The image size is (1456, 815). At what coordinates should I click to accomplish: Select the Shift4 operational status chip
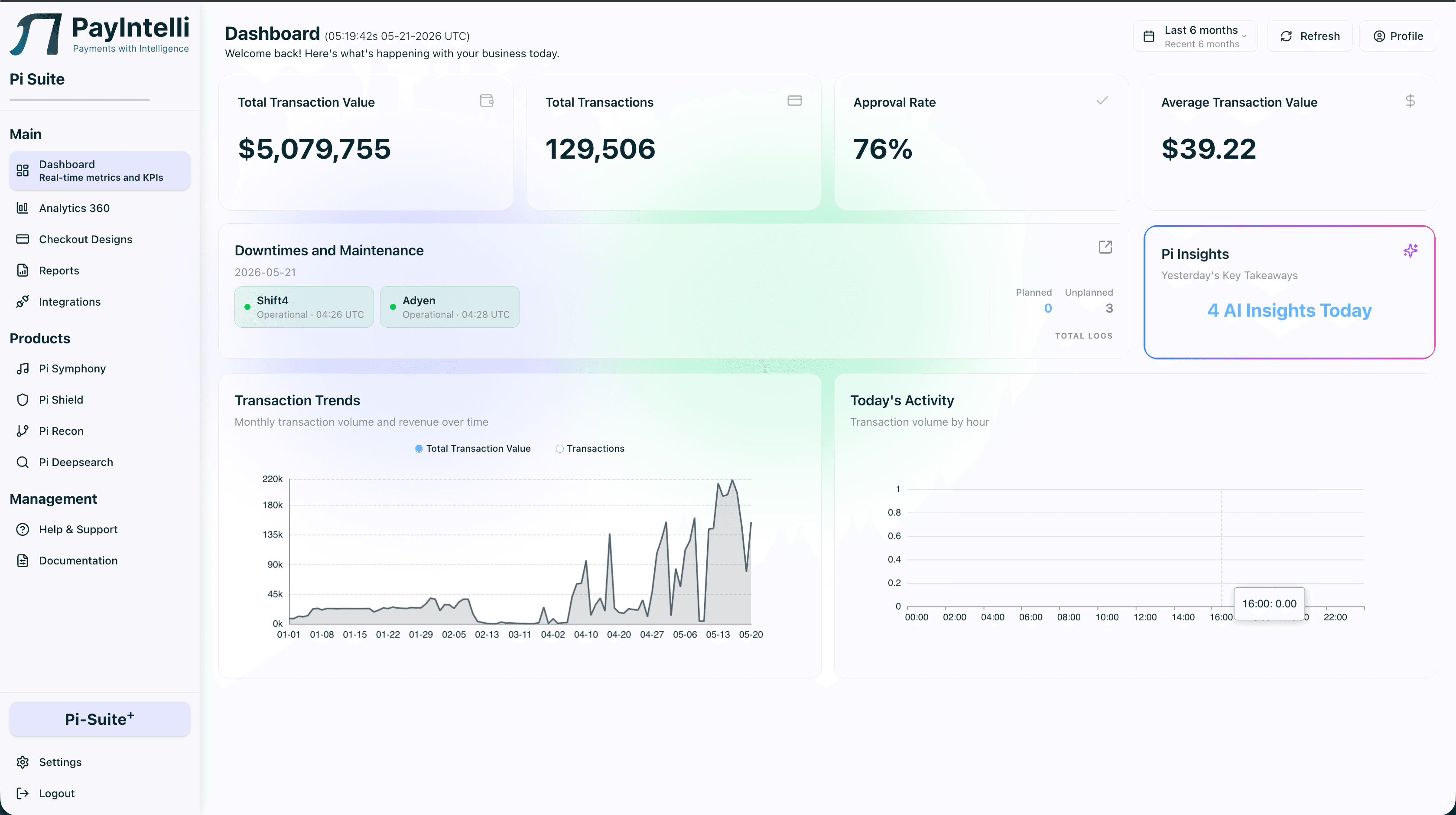pyautogui.click(x=304, y=307)
